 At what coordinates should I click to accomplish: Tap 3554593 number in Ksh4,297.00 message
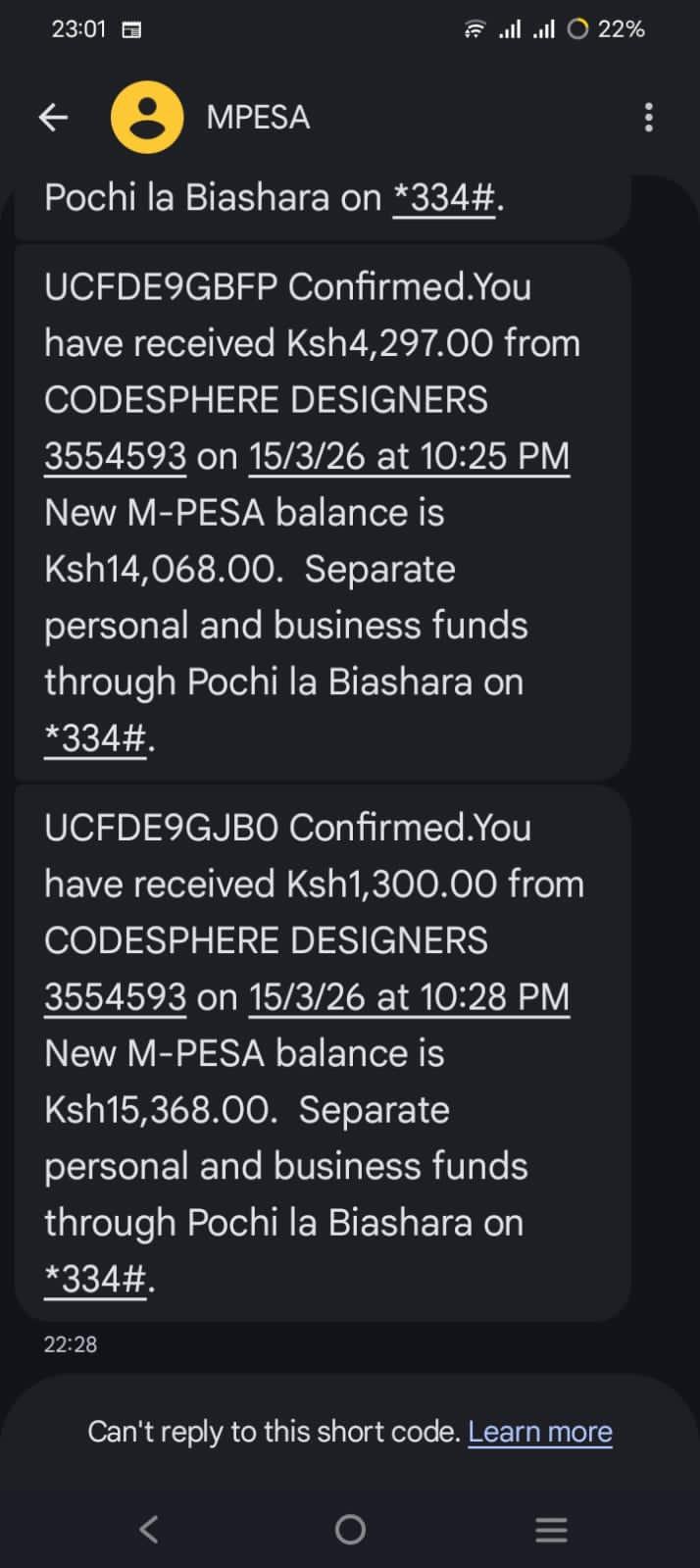click(x=115, y=456)
